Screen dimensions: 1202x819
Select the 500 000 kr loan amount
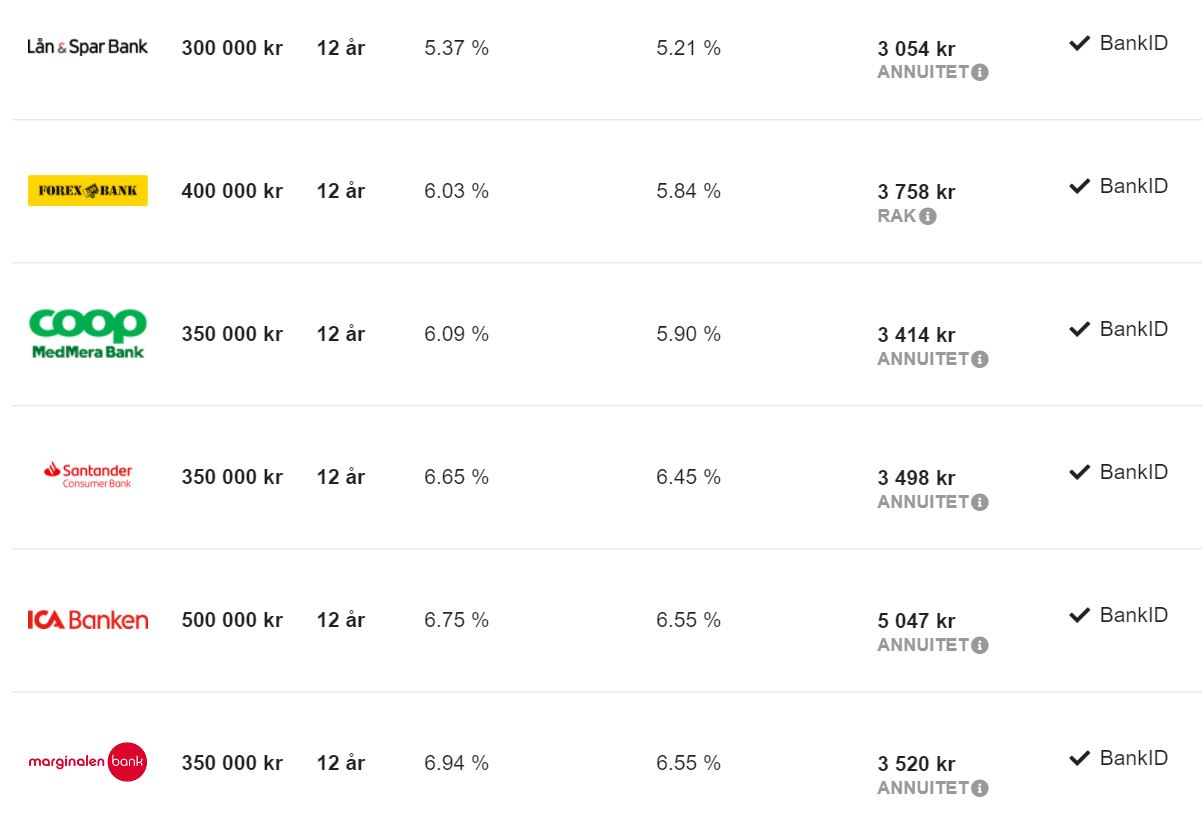(x=232, y=620)
